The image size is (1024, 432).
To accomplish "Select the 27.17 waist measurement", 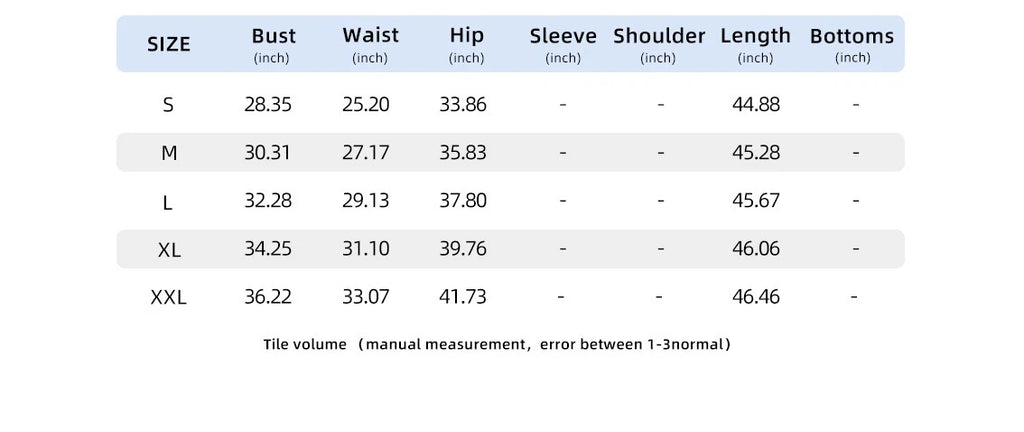I will 366,152.
